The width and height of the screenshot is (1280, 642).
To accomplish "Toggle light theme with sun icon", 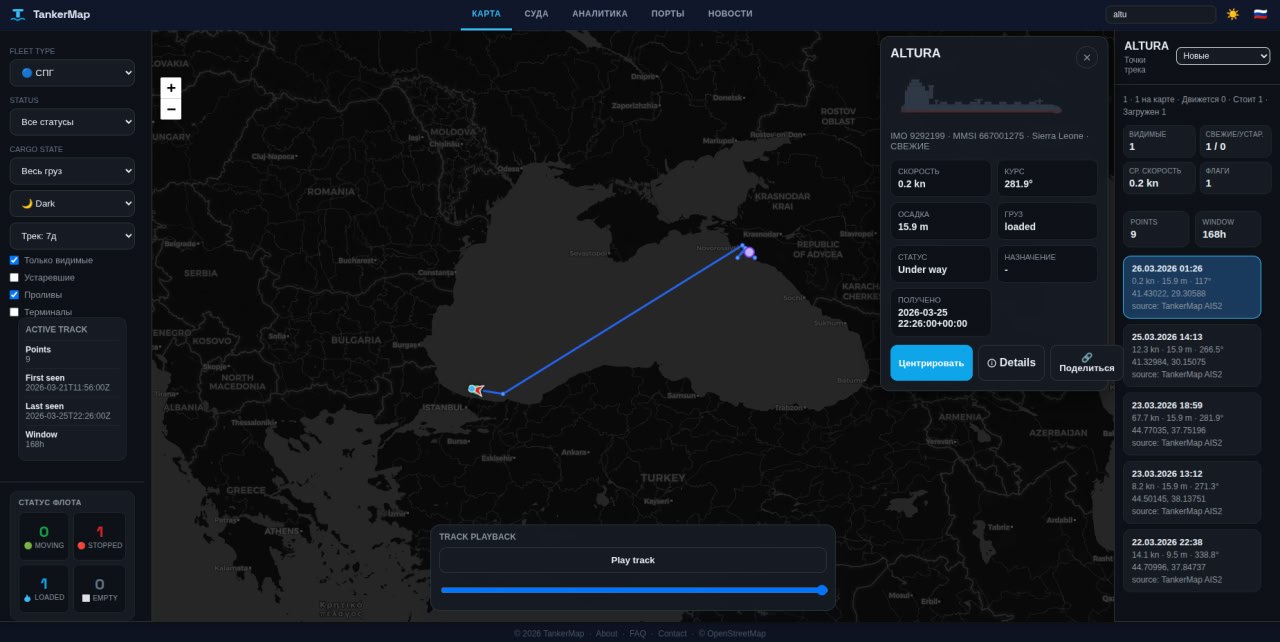I will (1232, 14).
